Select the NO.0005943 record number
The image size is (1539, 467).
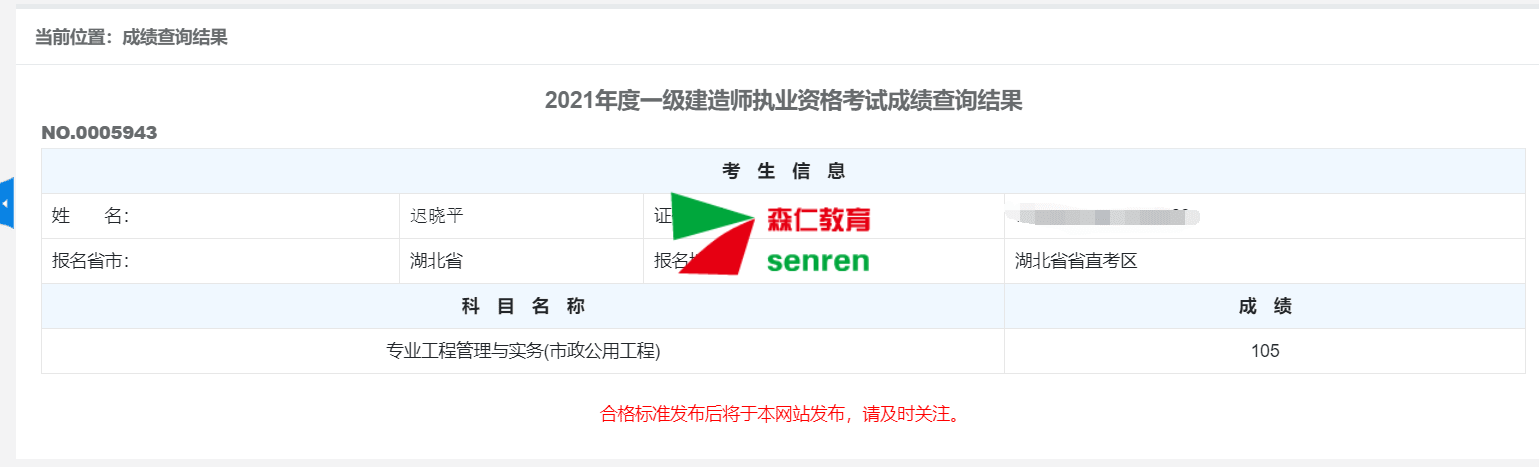click(99, 133)
